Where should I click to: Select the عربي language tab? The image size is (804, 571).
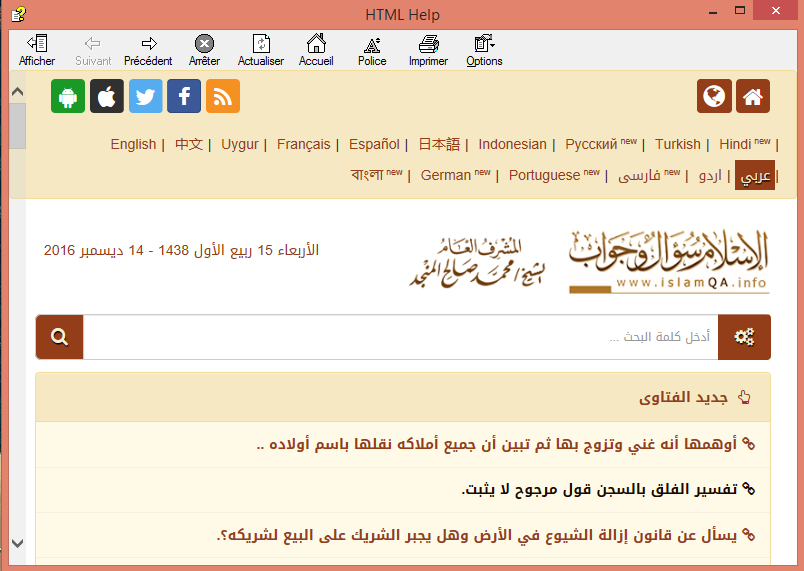(x=755, y=175)
